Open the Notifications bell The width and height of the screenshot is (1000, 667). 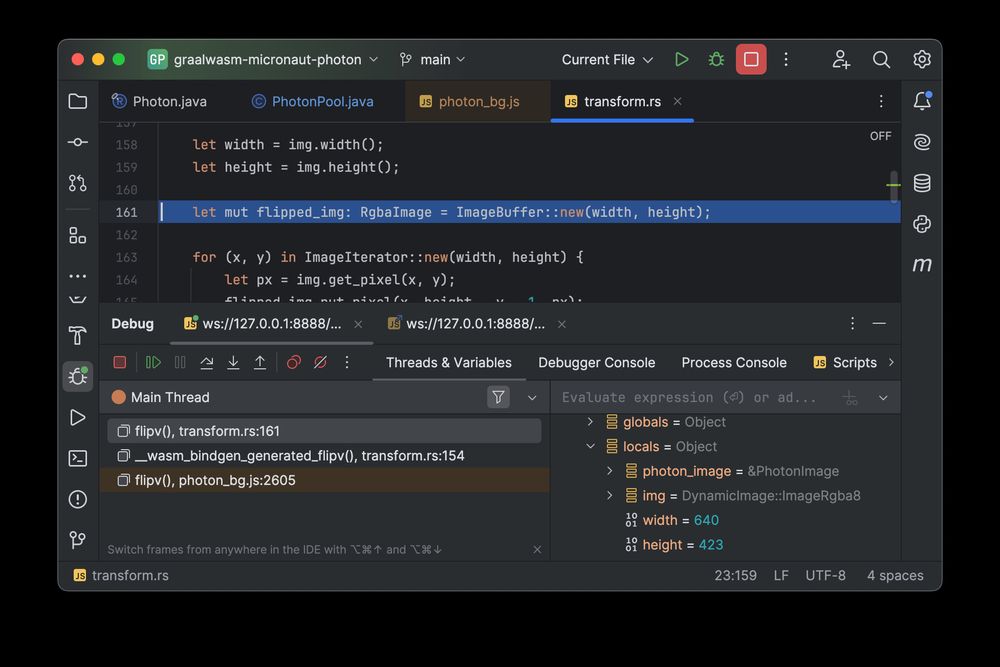tap(922, 101)
